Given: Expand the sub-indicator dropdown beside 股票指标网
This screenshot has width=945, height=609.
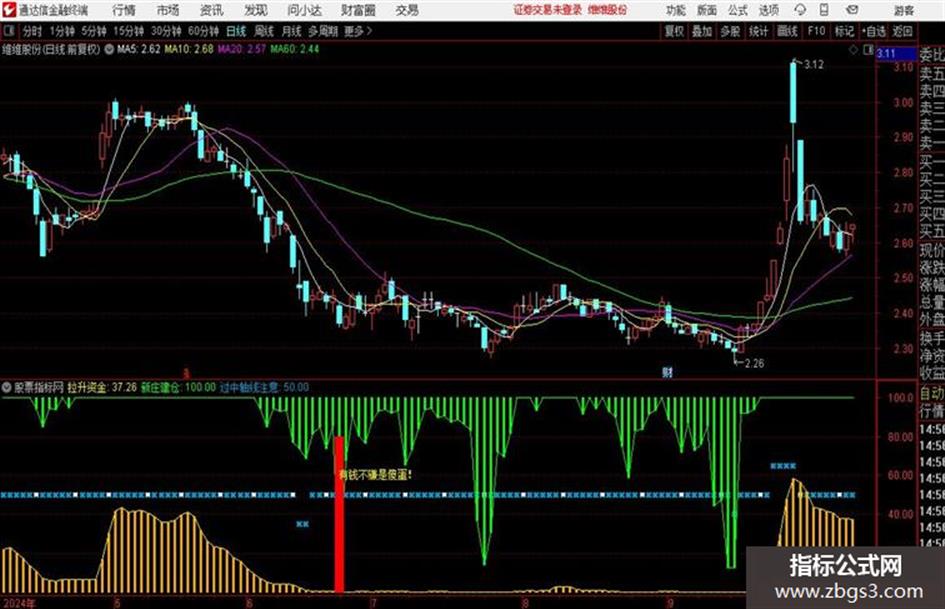Looking at the screenshot, I should pyautogui.click(x=7, y=387).
